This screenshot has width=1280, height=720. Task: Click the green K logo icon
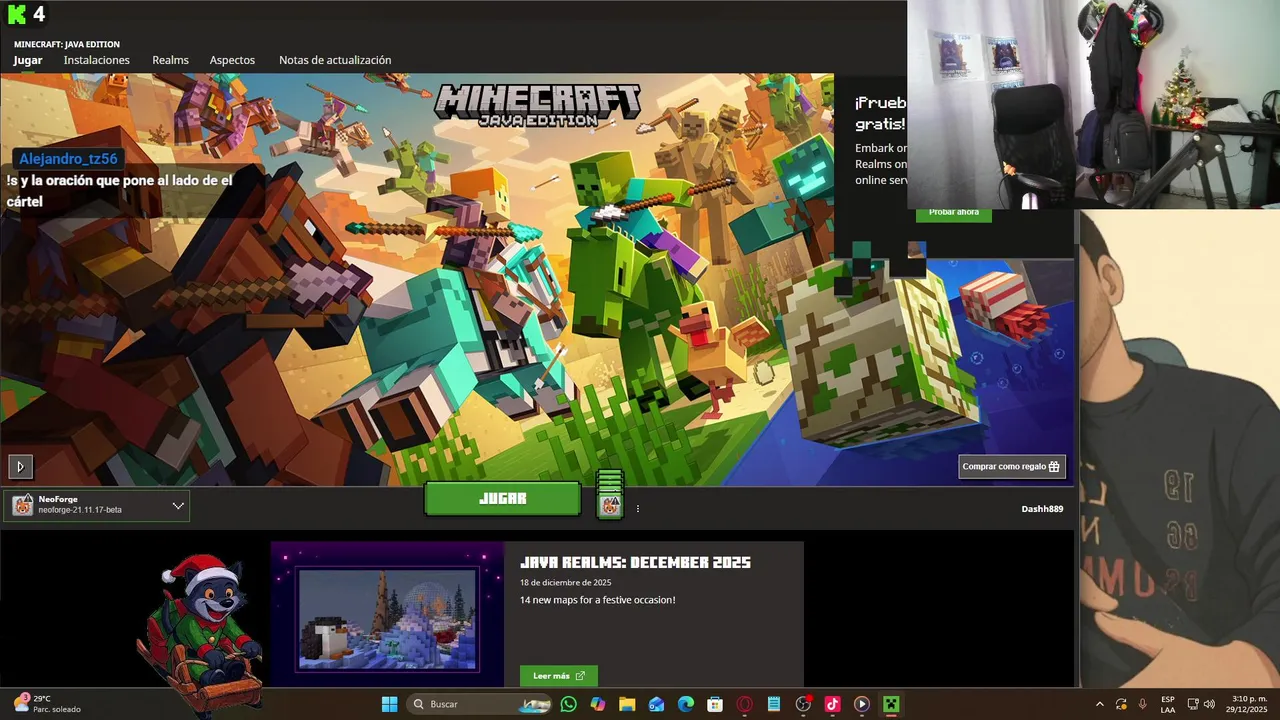point(17,14)
